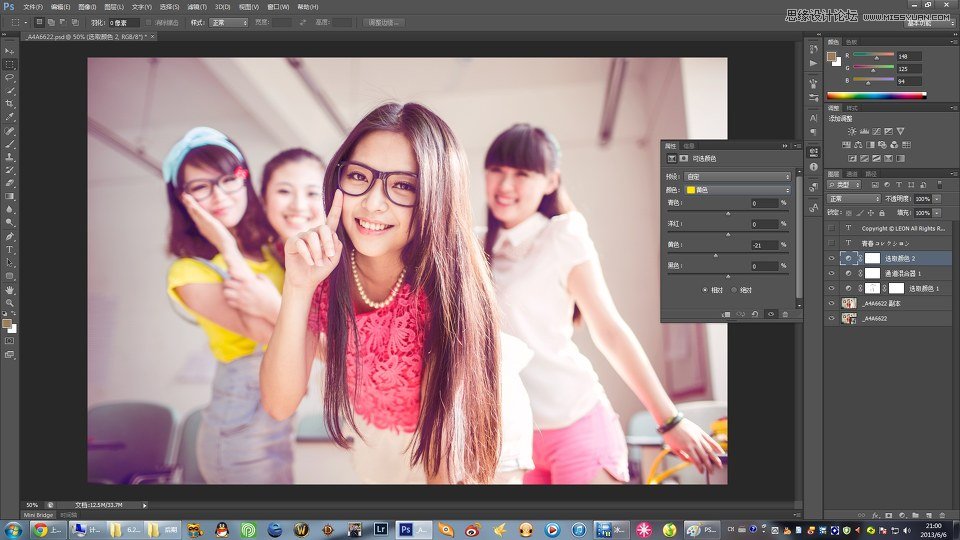960x540 pixels.
Task: Select the Brush tool in toolbox
Action: 10,144
